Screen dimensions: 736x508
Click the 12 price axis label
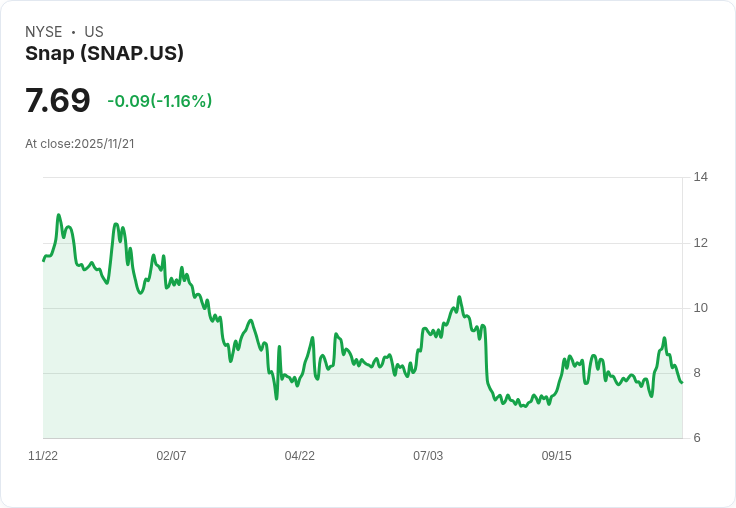click(x=700, y=243)
